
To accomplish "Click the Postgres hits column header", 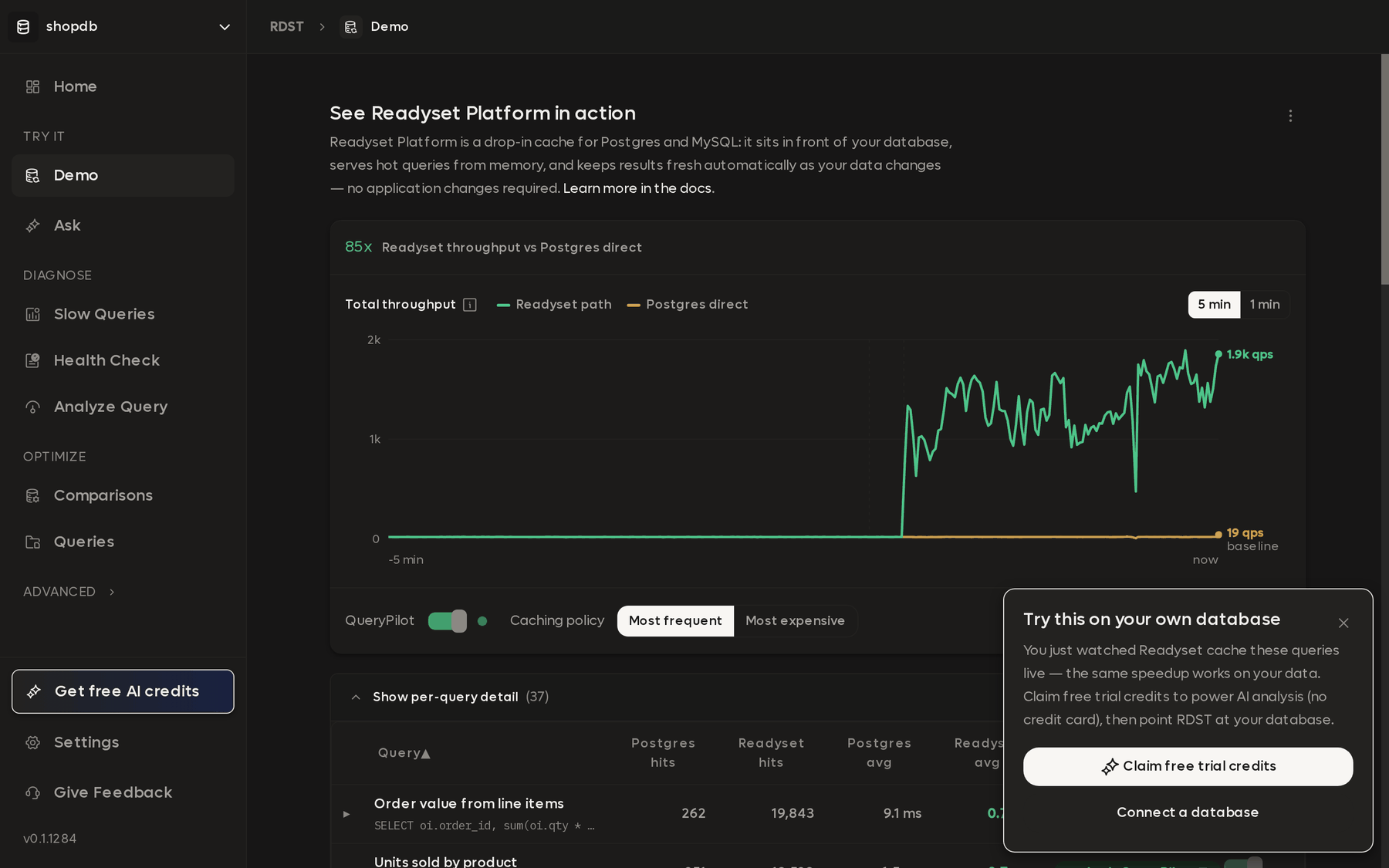I will pyautogui.click(x=663, y=753).
